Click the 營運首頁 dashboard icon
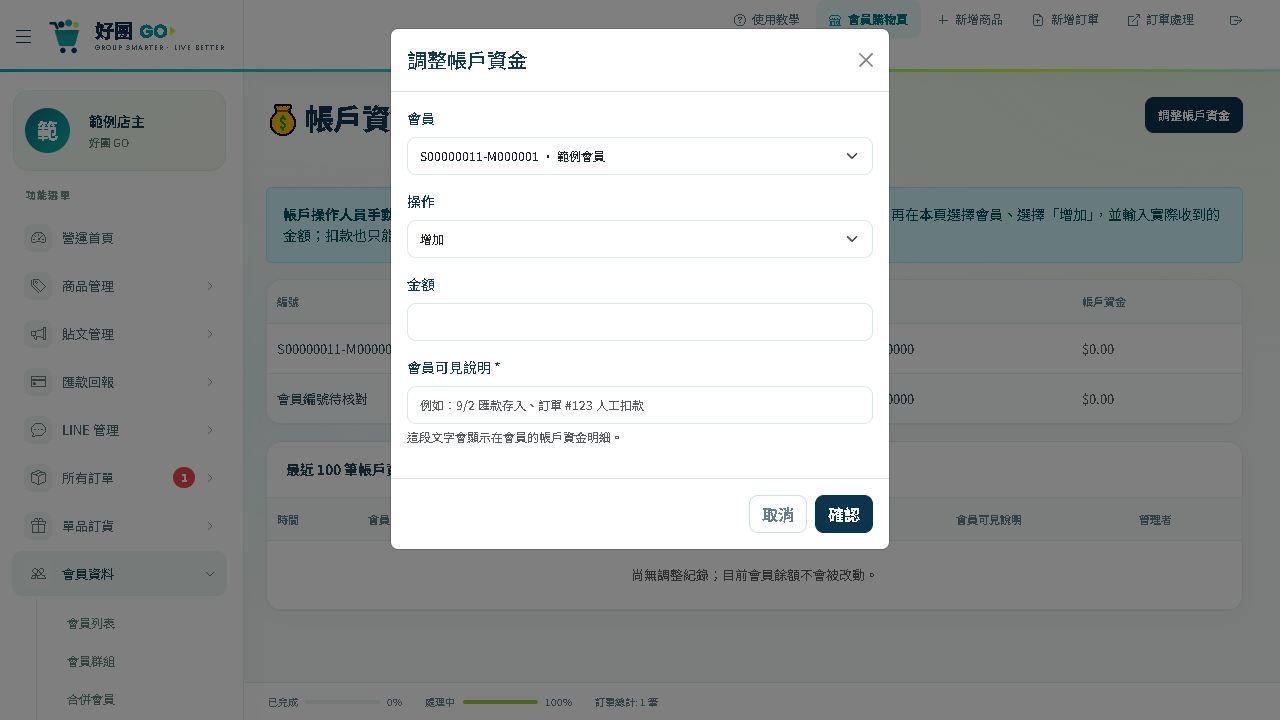Screen dimensions: 1280x720 pyautogui.click(x=38, y=238)
